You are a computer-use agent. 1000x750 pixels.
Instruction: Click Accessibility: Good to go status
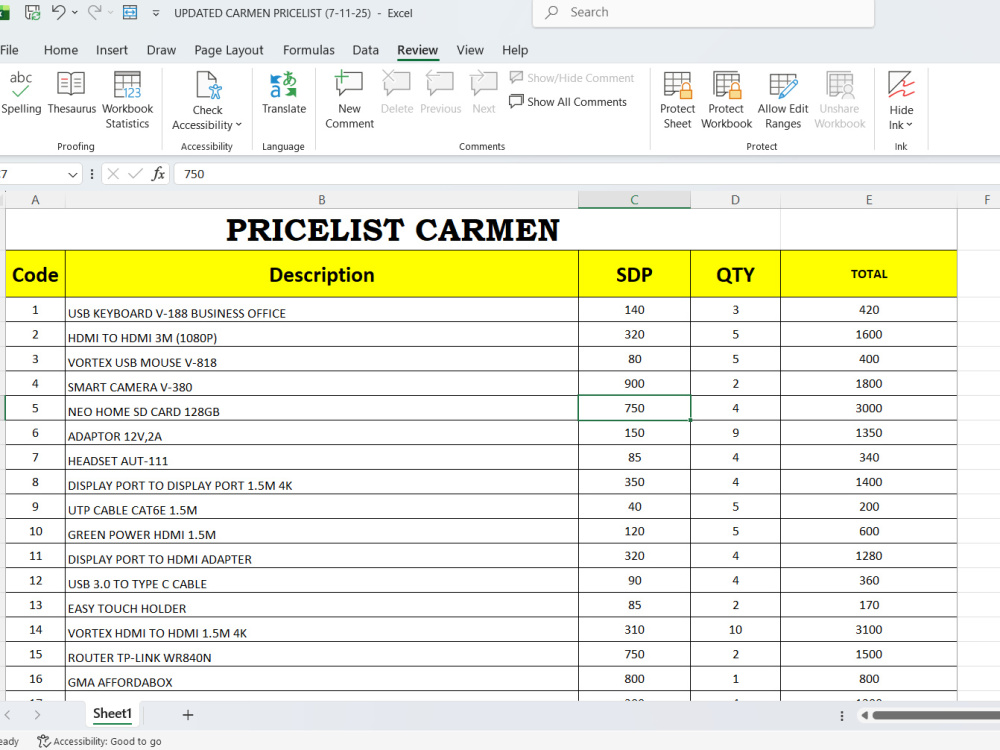pos(99,741)
